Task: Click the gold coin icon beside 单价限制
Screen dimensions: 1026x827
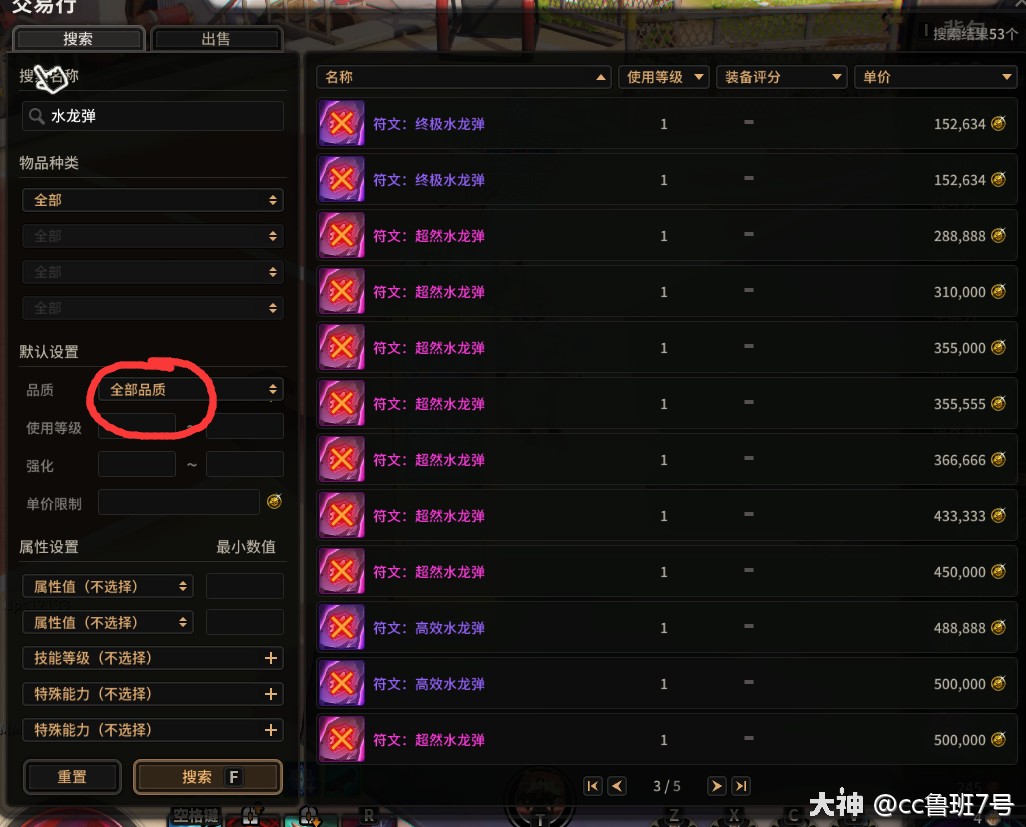Action: 274,502
